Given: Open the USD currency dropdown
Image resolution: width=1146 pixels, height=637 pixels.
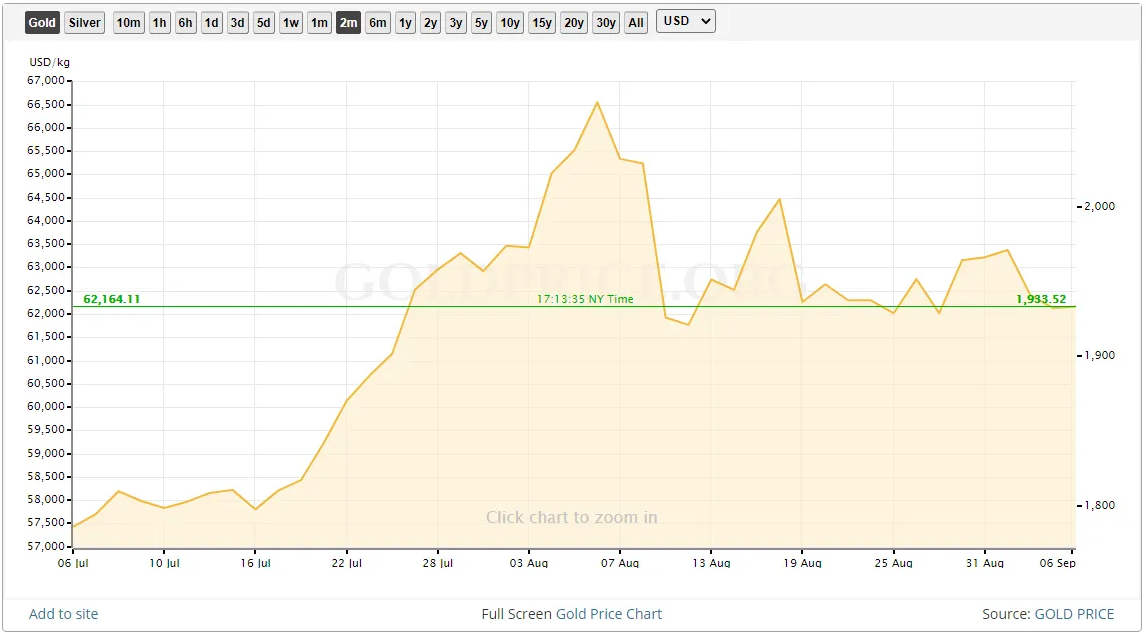Looking at the screenshot, I should [x=685, y=21].
